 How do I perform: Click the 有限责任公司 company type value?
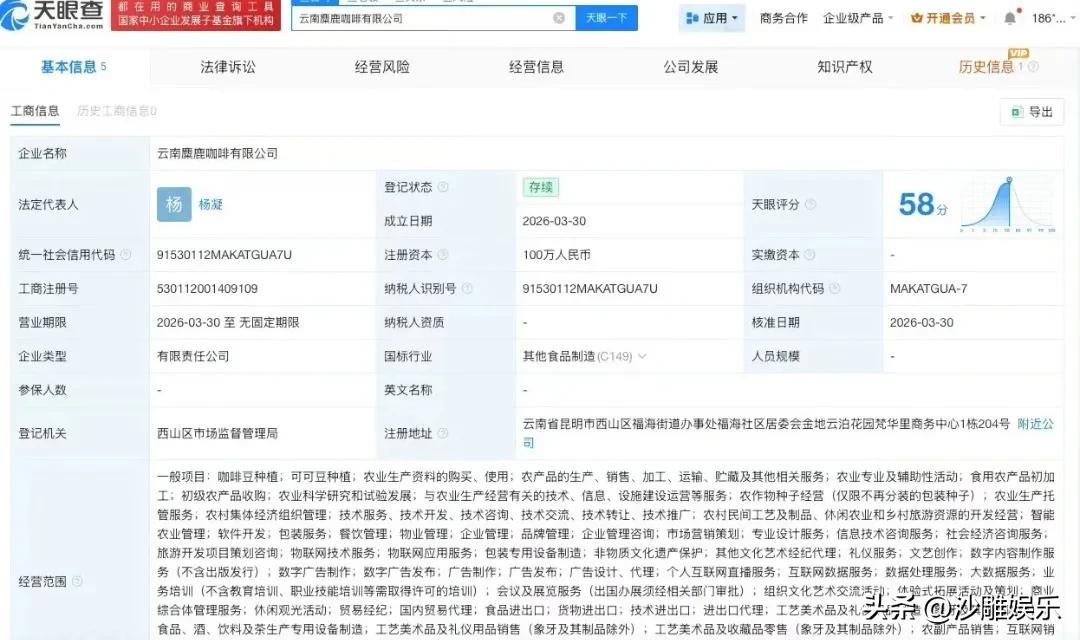(193, 356)
